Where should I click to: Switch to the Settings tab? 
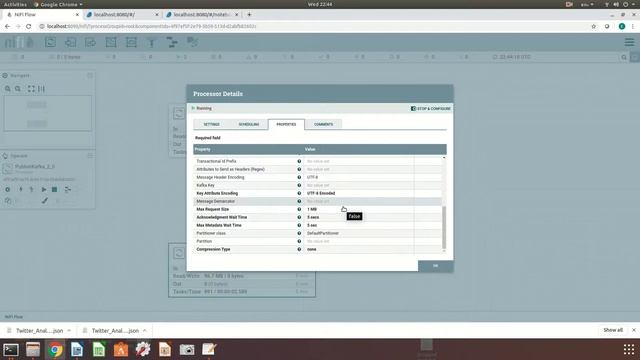[211, 124]
